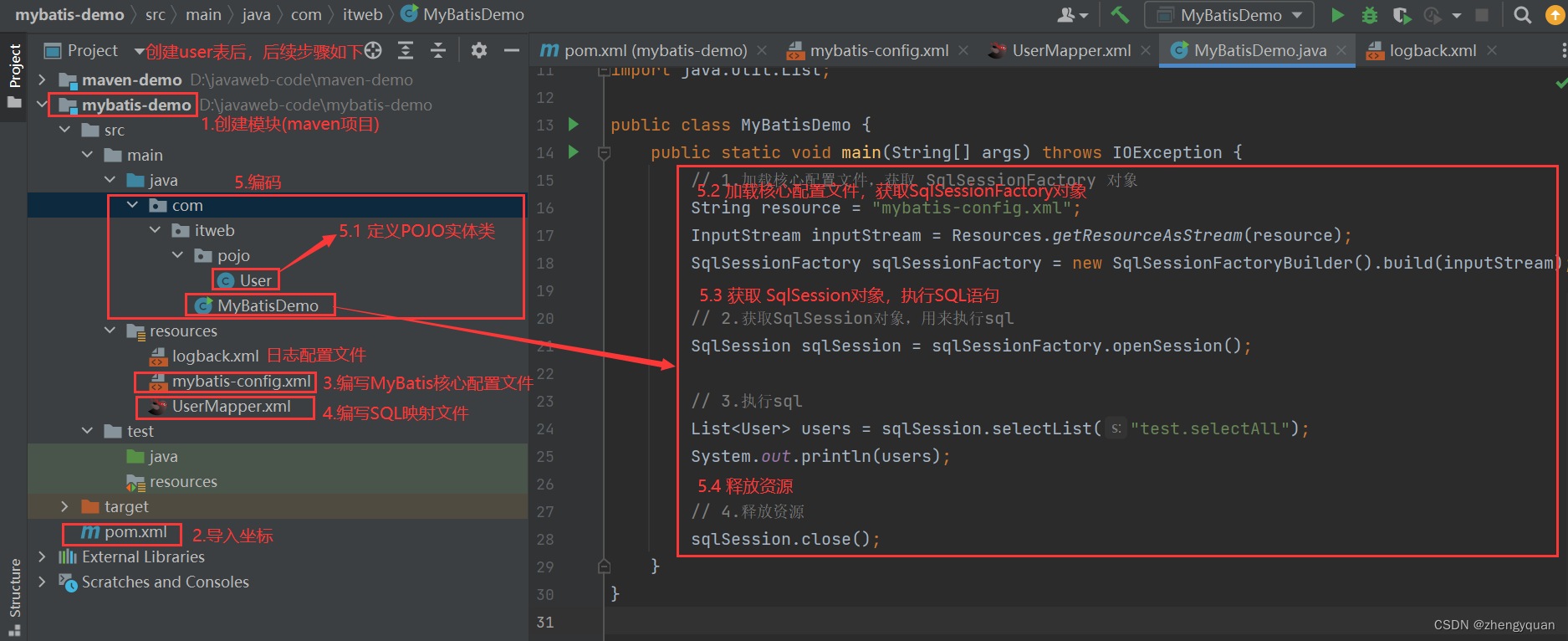The width and height of the screenshot is (1568, 641).
Task: Open Project panel gear settings
Action: click(479, 50)
